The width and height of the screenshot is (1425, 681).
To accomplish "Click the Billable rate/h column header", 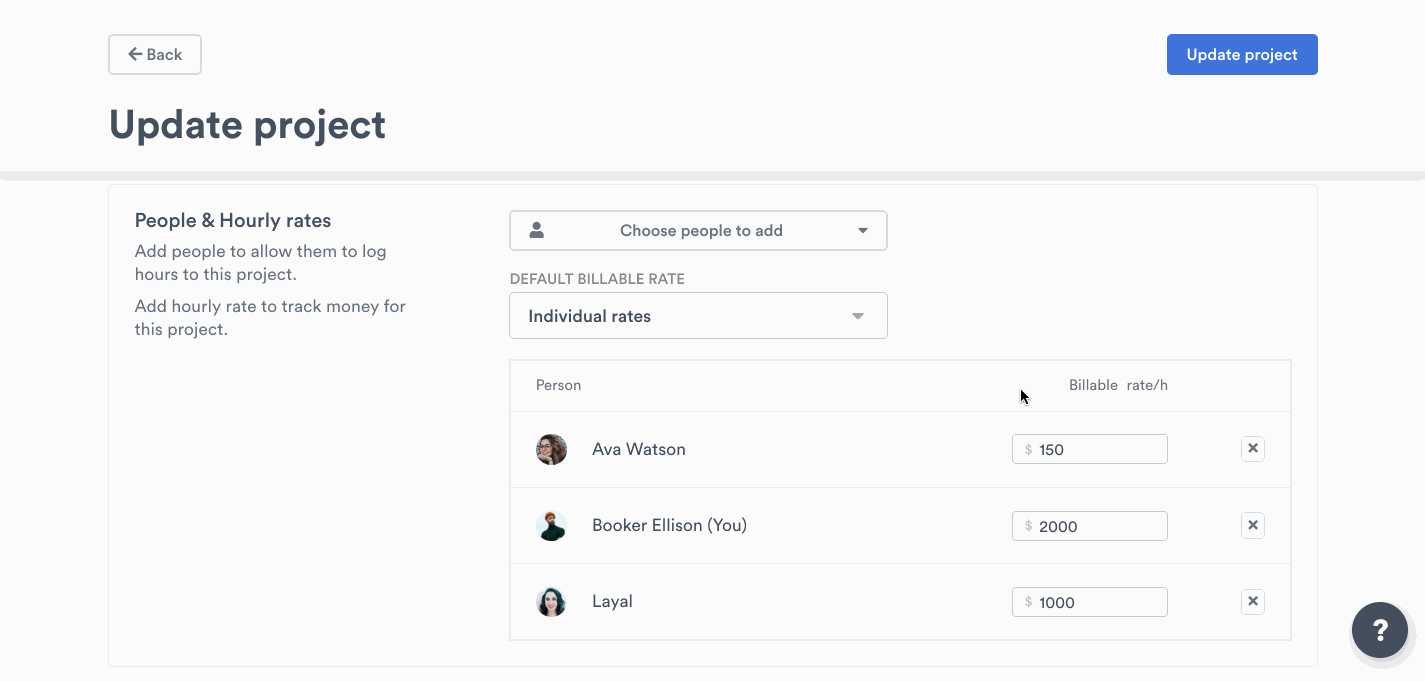I will [x=1118, y=384].
